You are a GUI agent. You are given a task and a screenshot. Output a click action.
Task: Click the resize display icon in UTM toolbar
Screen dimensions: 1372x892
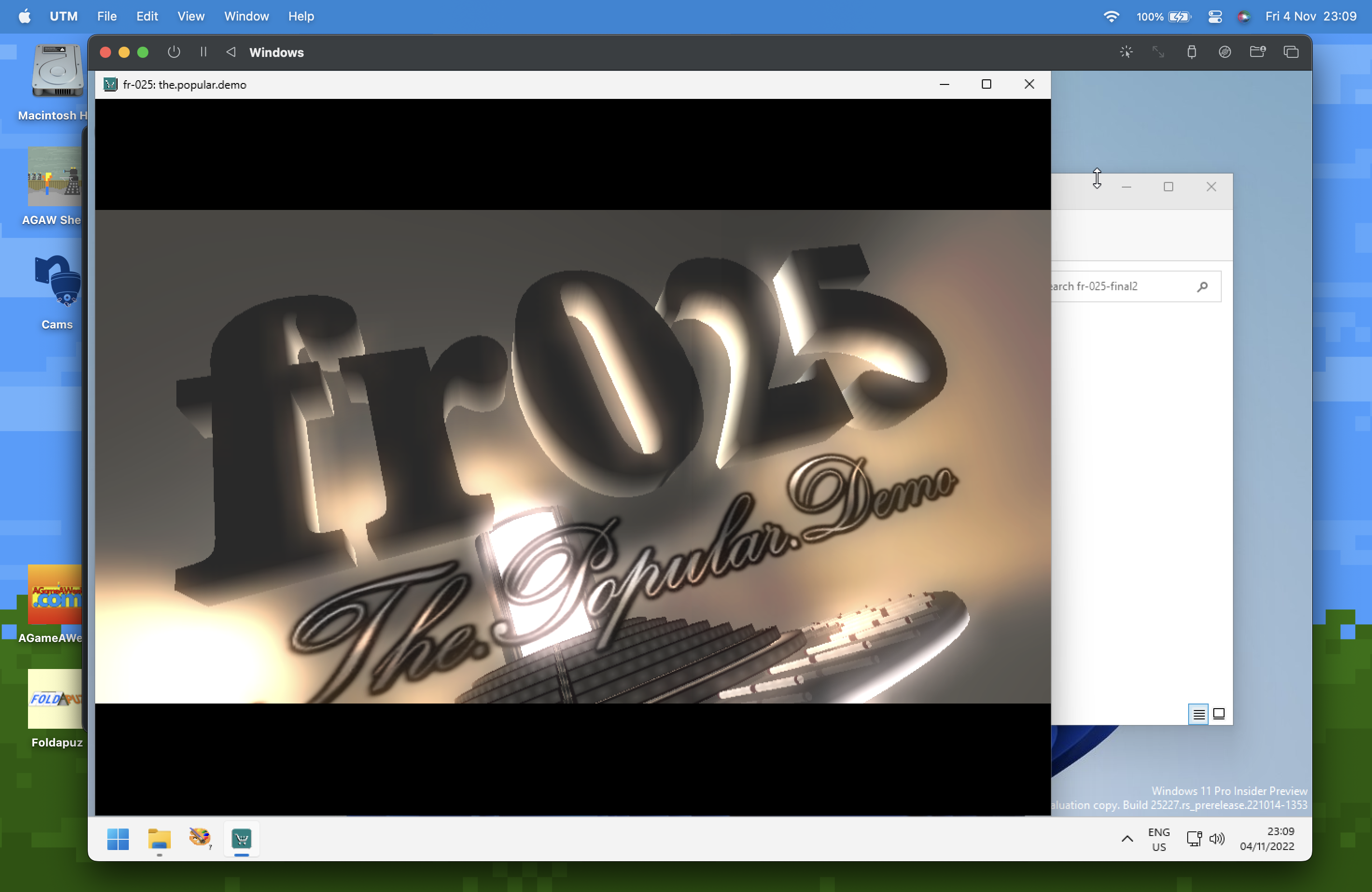[1158, 52]
